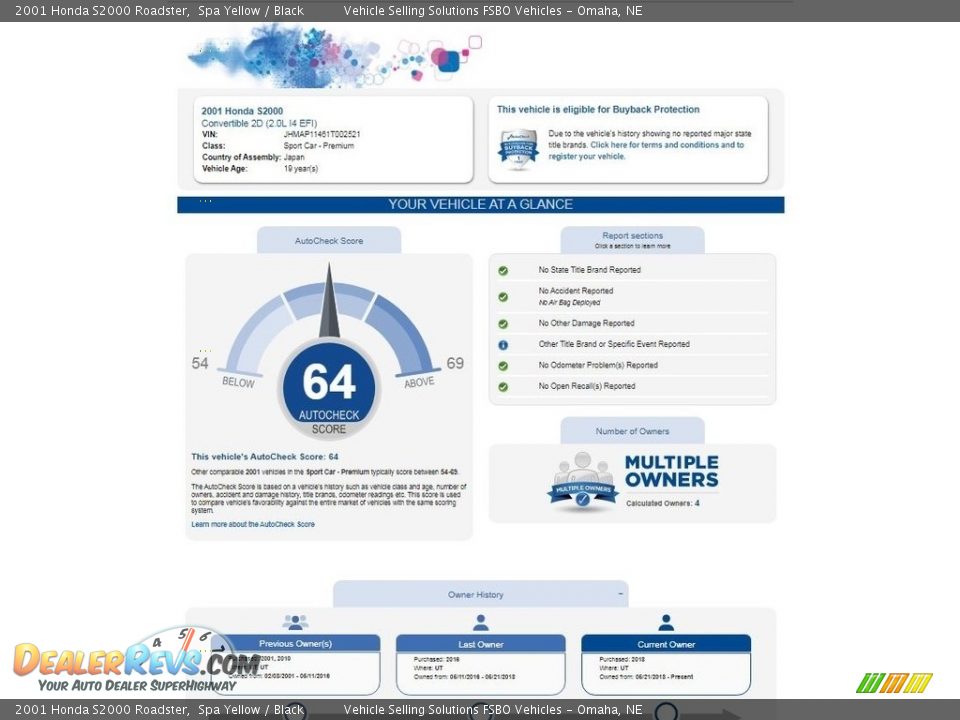Image resolution: width=960 pixels, height=720 pixels.
Task: Click the Buyback Protection shield badge
Action: pos(519,148)
